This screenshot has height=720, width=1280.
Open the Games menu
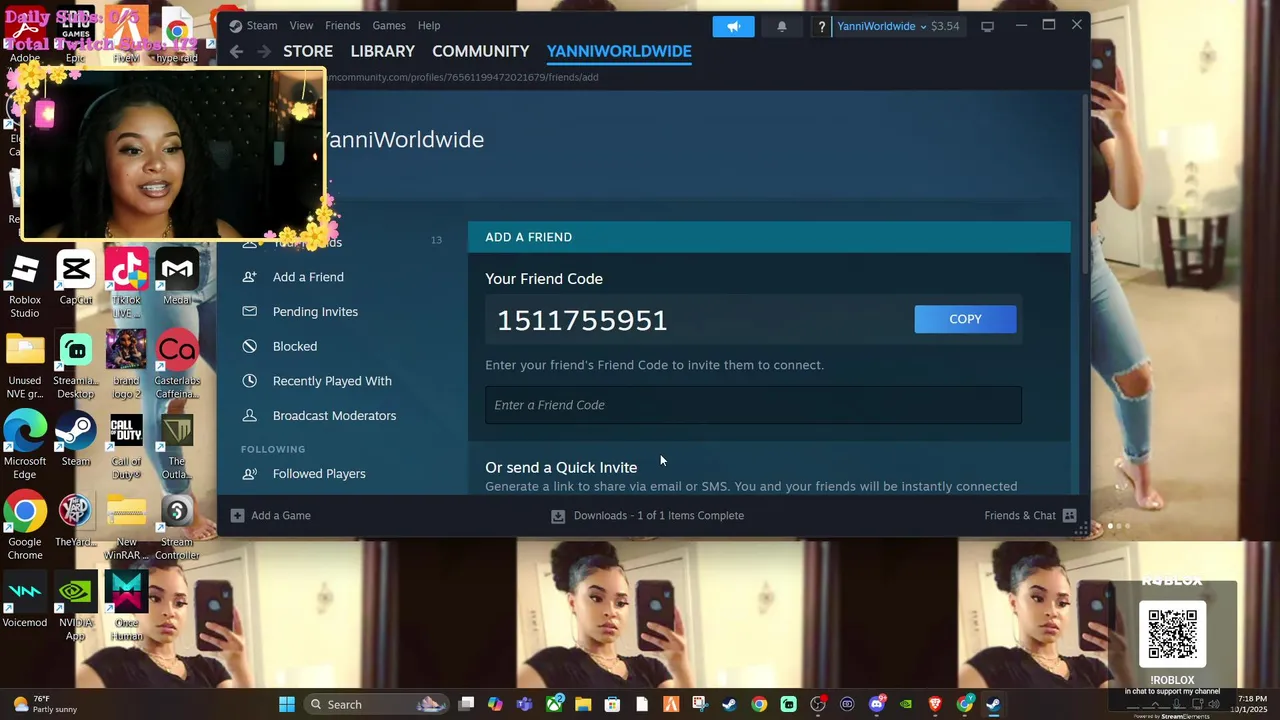[x=389, y=26]
